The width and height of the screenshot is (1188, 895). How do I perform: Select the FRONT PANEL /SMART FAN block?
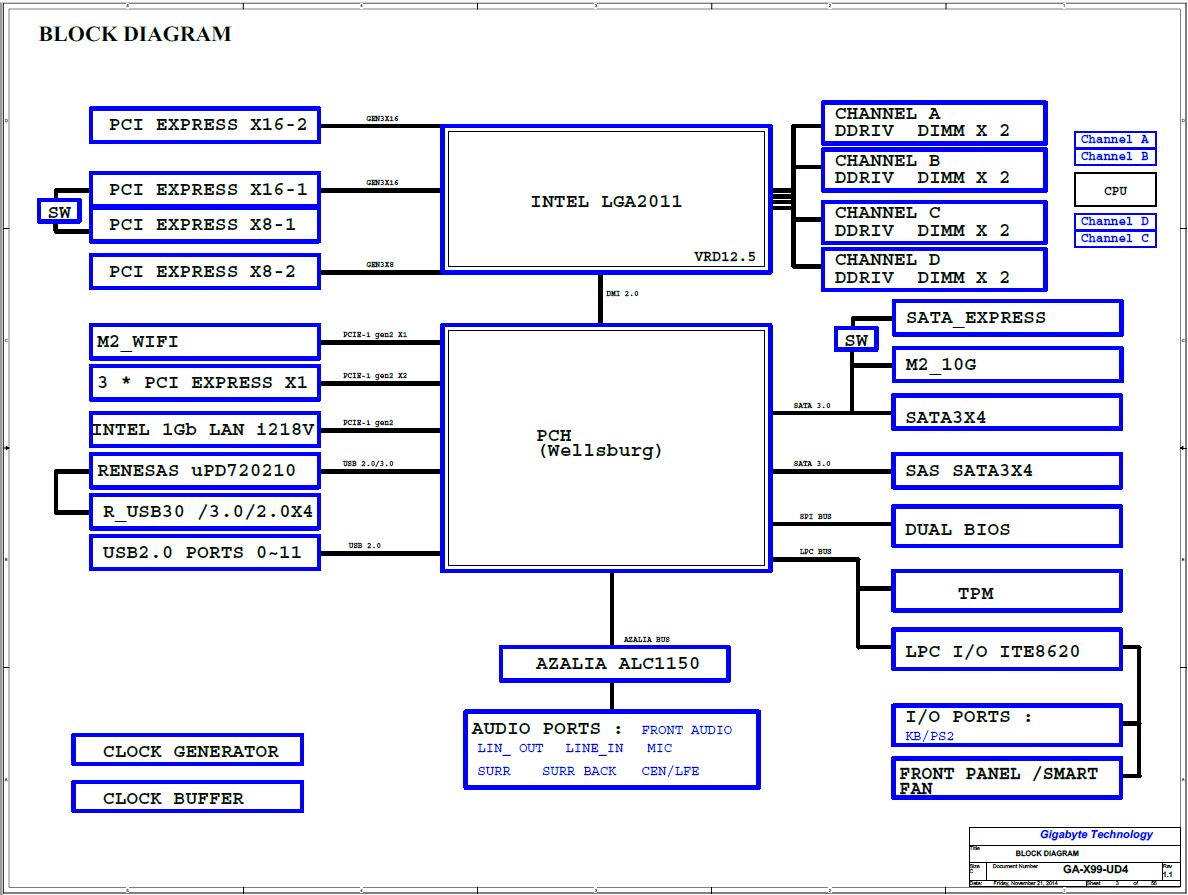click(x=1006, y=779)
